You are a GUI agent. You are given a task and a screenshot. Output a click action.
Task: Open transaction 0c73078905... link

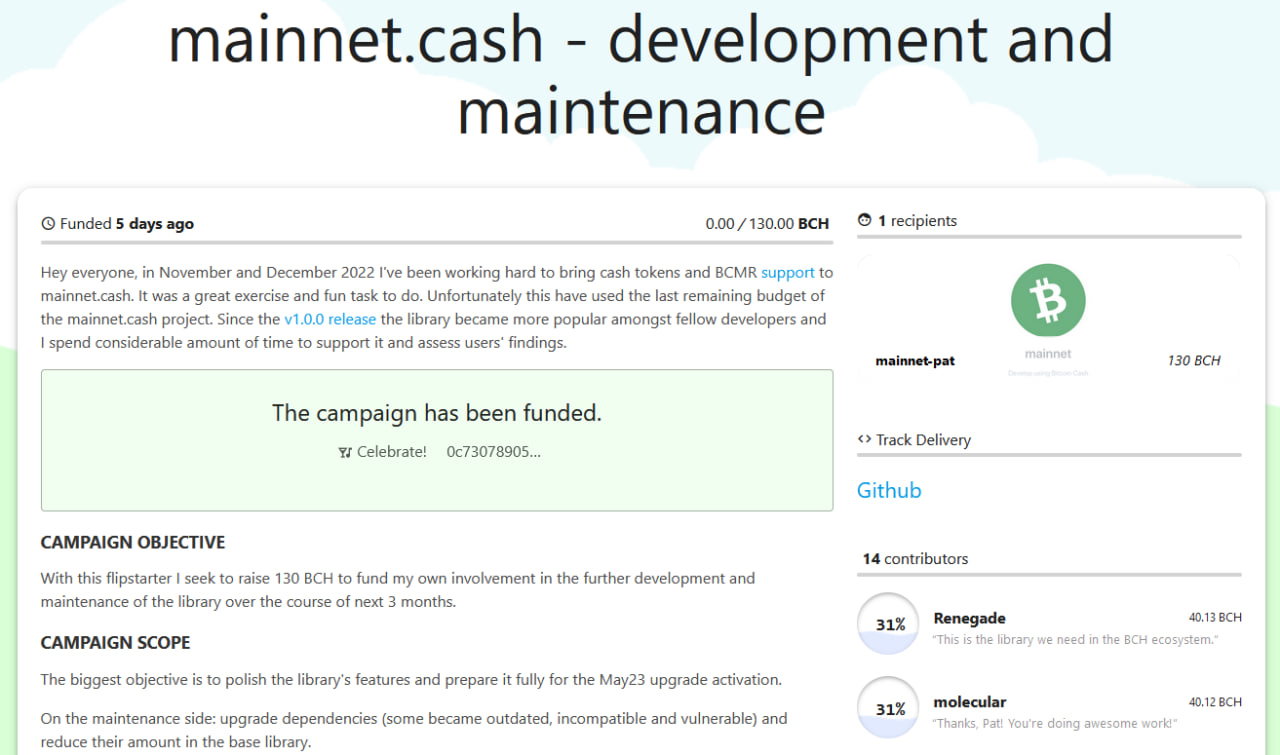point(494,452)
